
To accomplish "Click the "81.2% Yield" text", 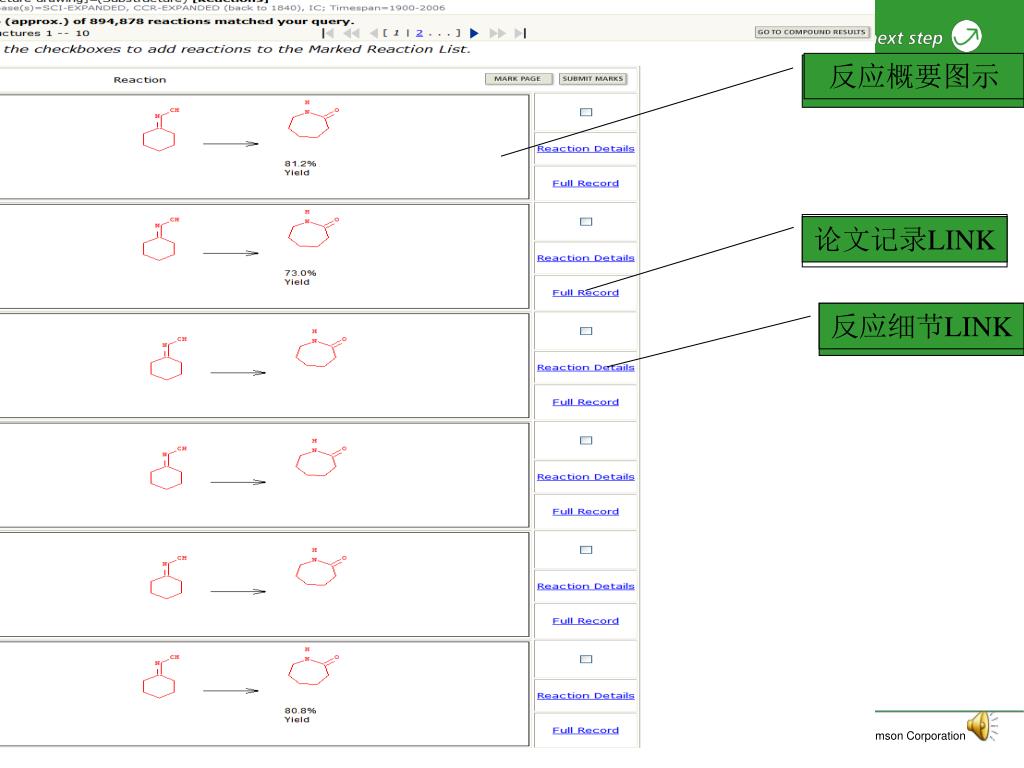I will pyautogui.click(x=300, y=168).
